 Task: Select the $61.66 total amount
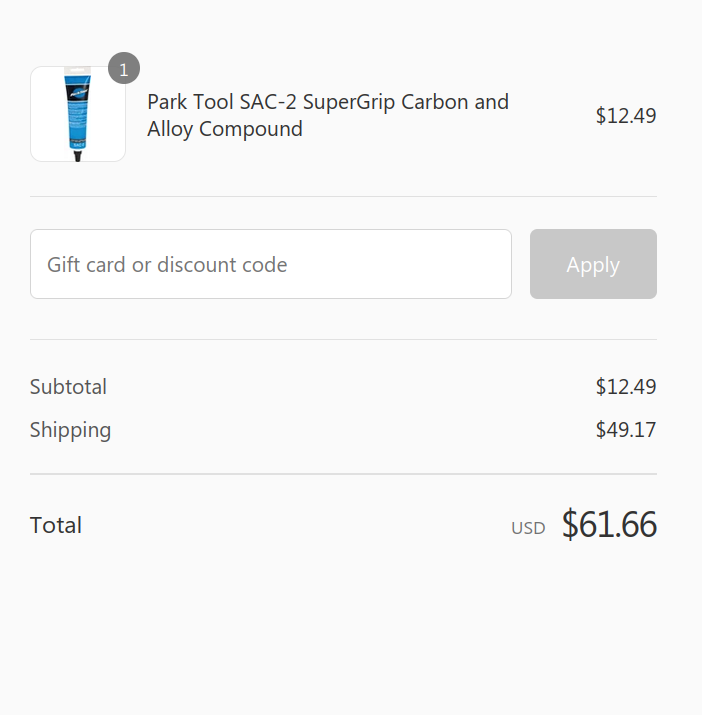tap(608, 525)
